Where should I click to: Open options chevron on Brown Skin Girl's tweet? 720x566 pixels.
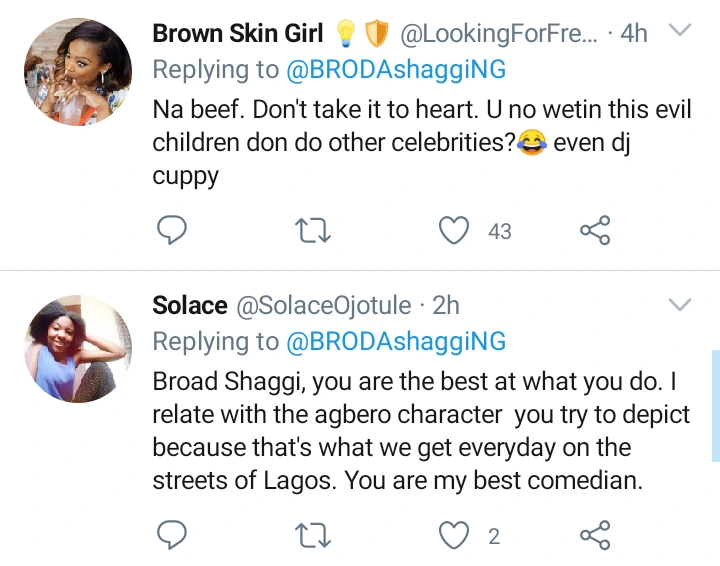(680, 32)
